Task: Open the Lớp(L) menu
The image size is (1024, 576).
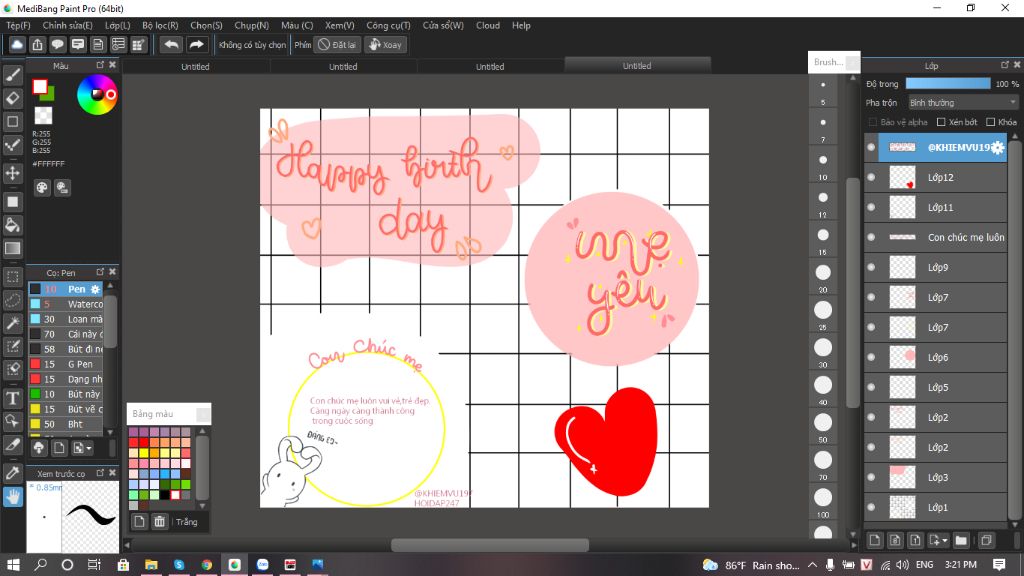Action: coord(118,25)
